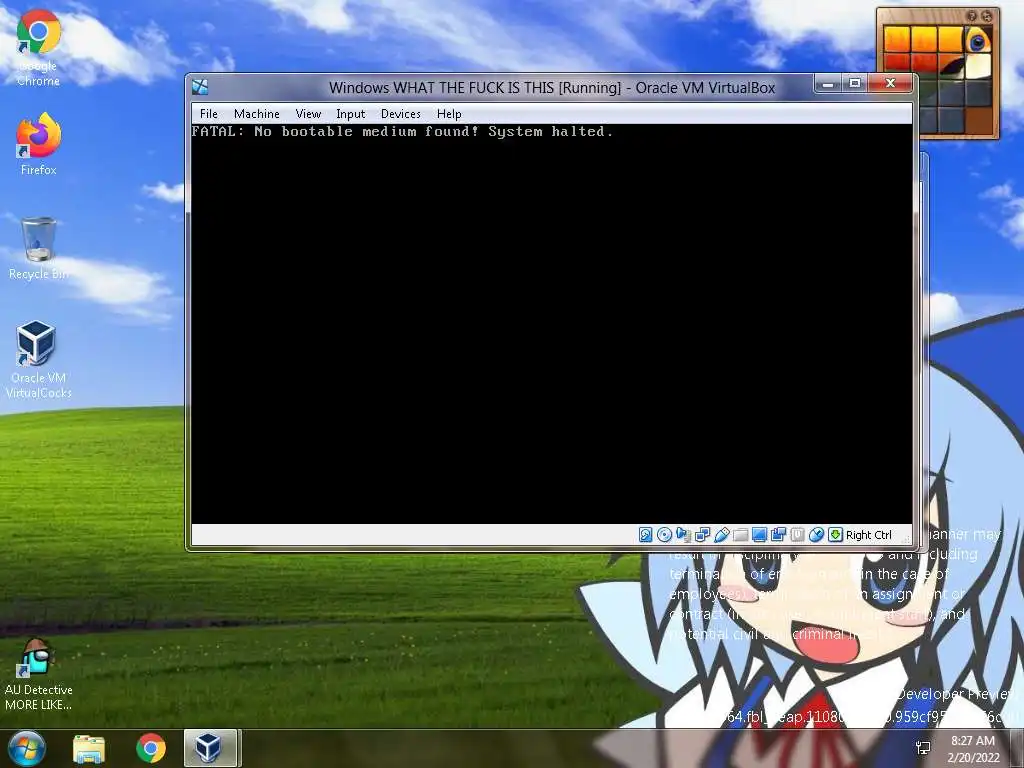Click the 8:27 AM taskbar clock
Viewport: 1024px width, 768px height.
[972, 741]
